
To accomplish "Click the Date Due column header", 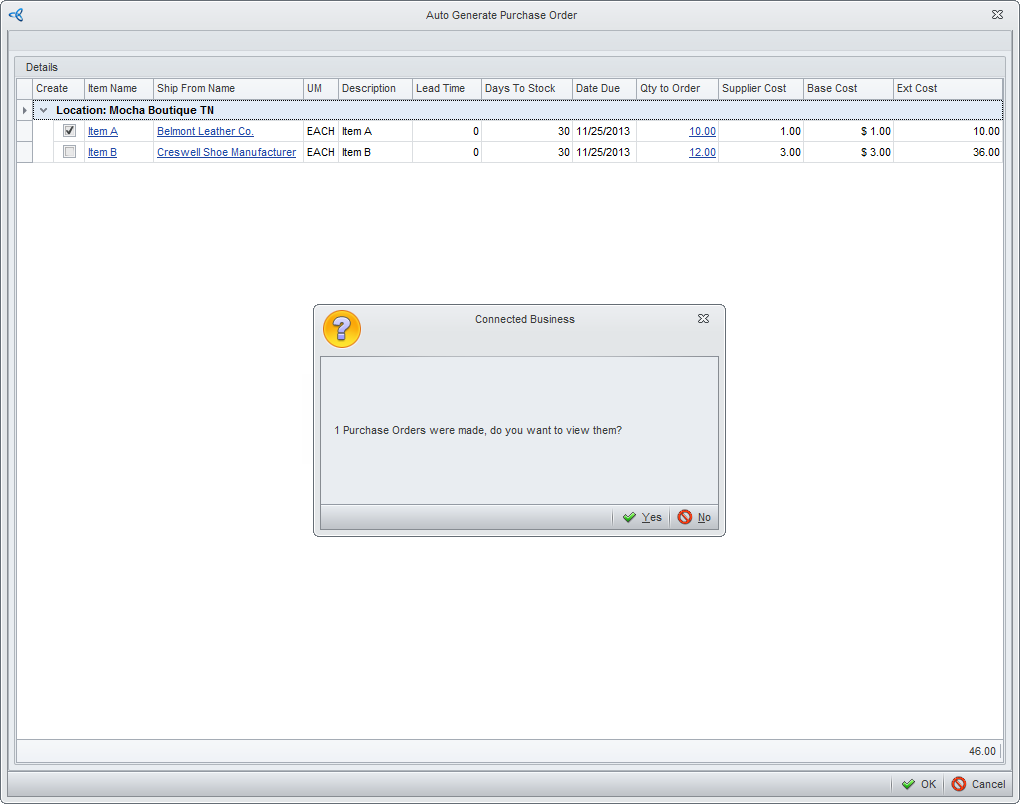I will tap(604, 88).
